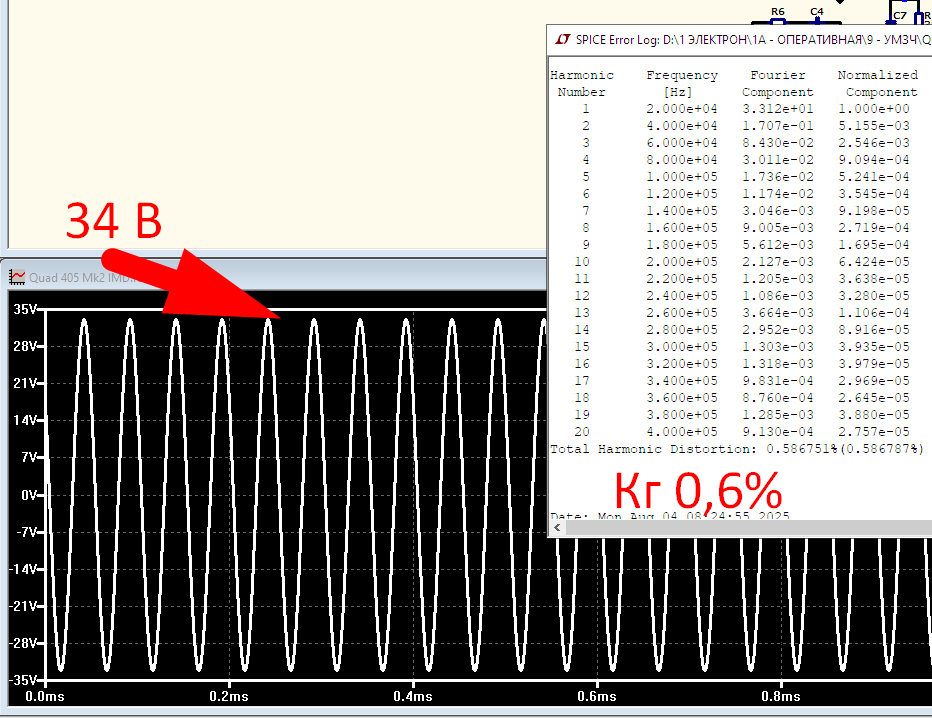Select the Total Harmonic Distortion line
Screen dimensions: 932x718
[x=736, y=449]
